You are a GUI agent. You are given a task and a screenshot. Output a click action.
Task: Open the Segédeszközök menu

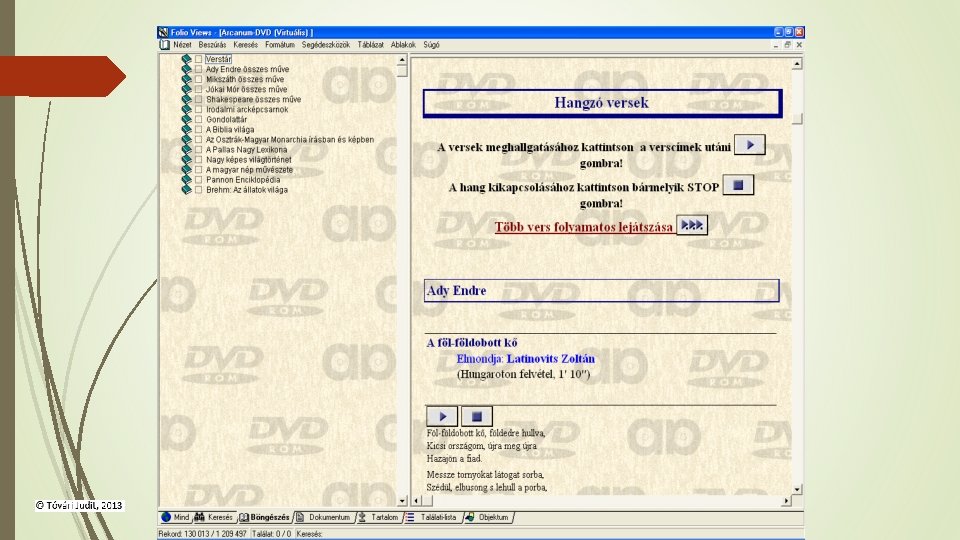pyautogui.click(x=326, y=45)
